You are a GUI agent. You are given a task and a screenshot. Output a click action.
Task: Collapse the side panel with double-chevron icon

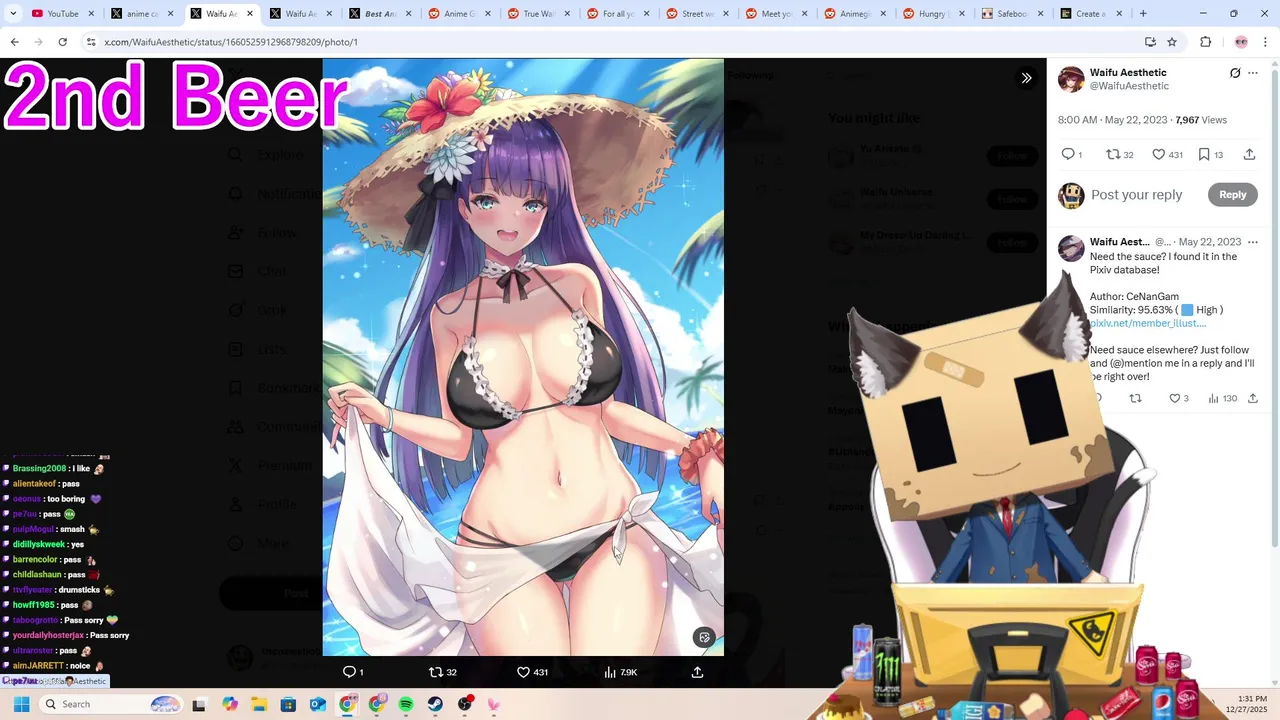1026,78
